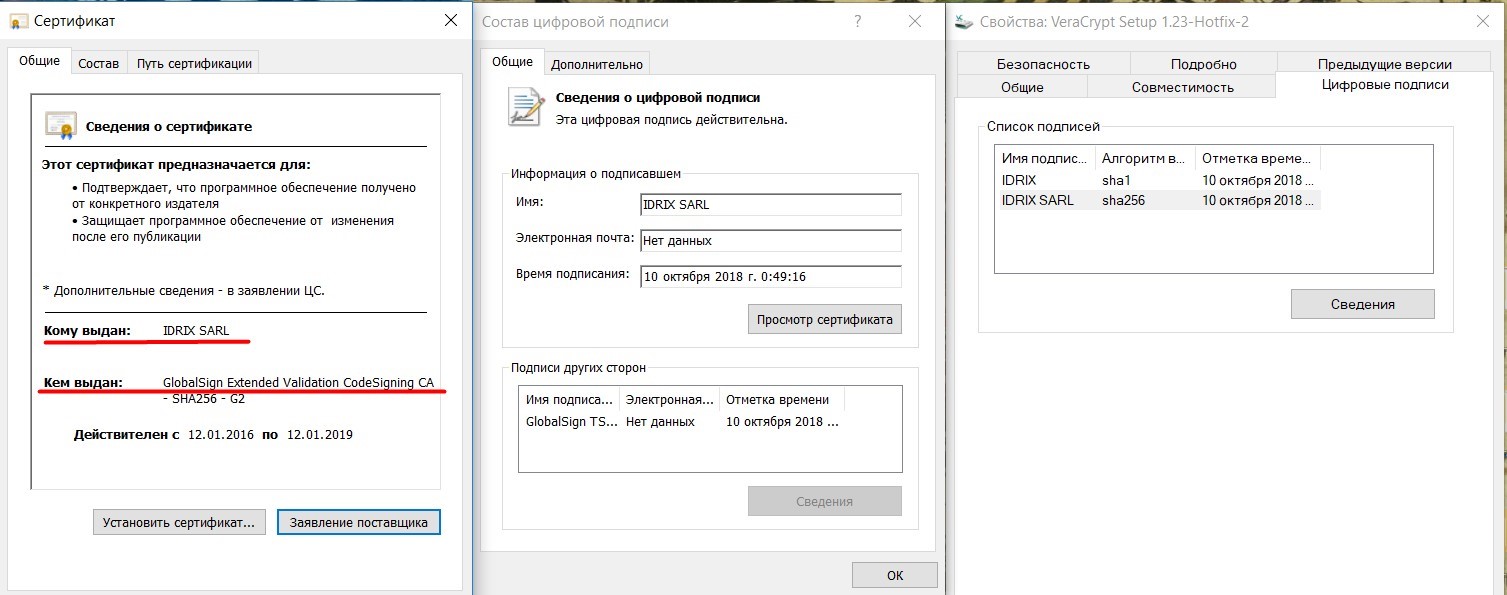Click the Заявление поставщика button
1507x595 pixels.
[358, 522]
